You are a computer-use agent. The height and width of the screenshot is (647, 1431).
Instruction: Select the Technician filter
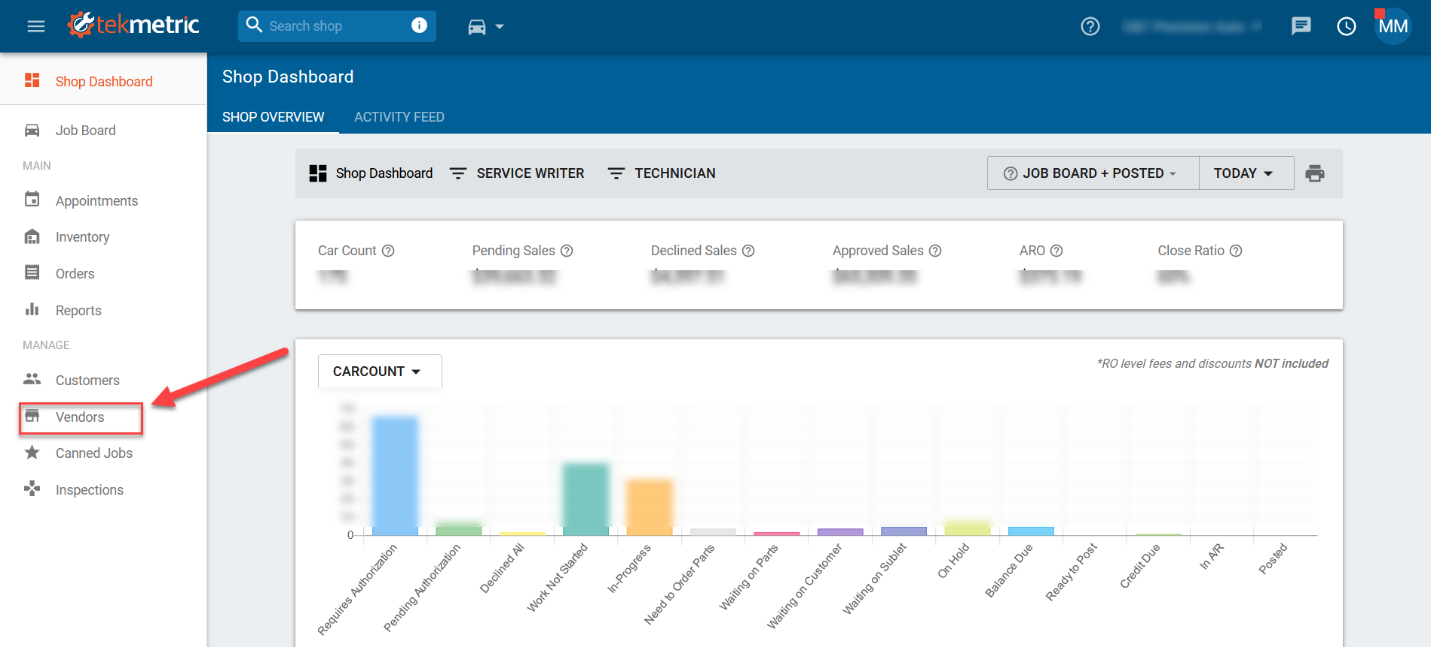tap(662, 173)
